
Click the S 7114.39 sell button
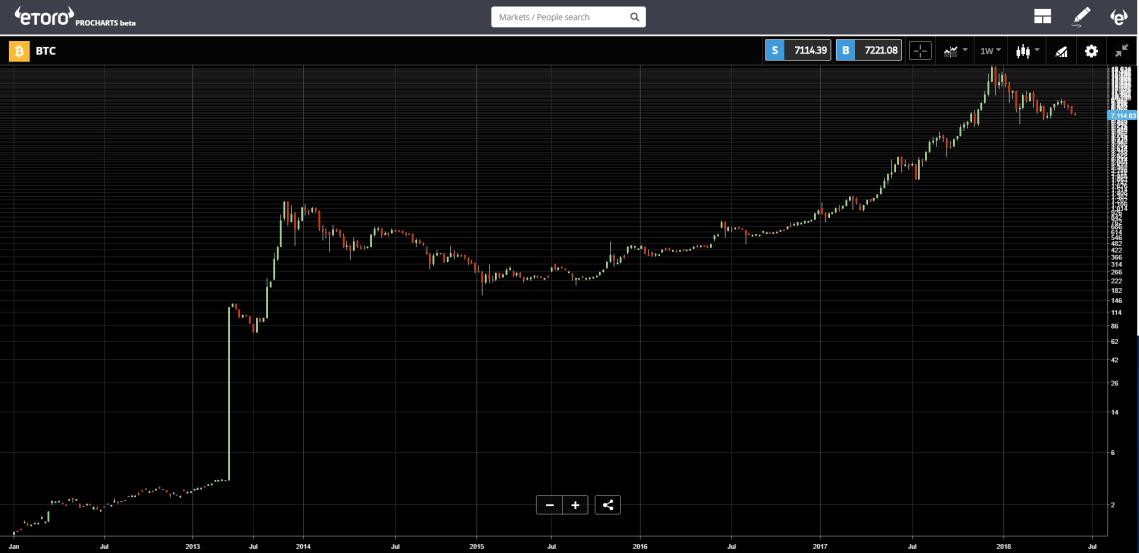click(x=798, y=50)
